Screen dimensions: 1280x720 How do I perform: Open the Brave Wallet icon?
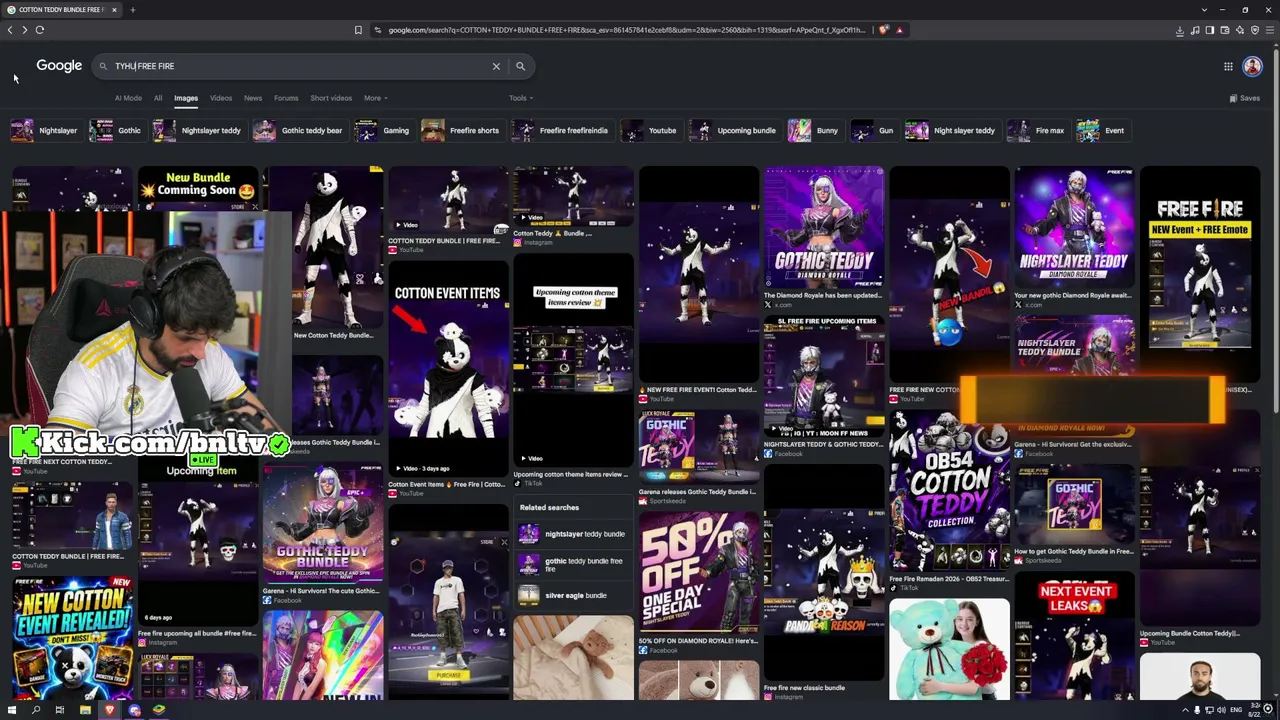[x=1225, y=30]
